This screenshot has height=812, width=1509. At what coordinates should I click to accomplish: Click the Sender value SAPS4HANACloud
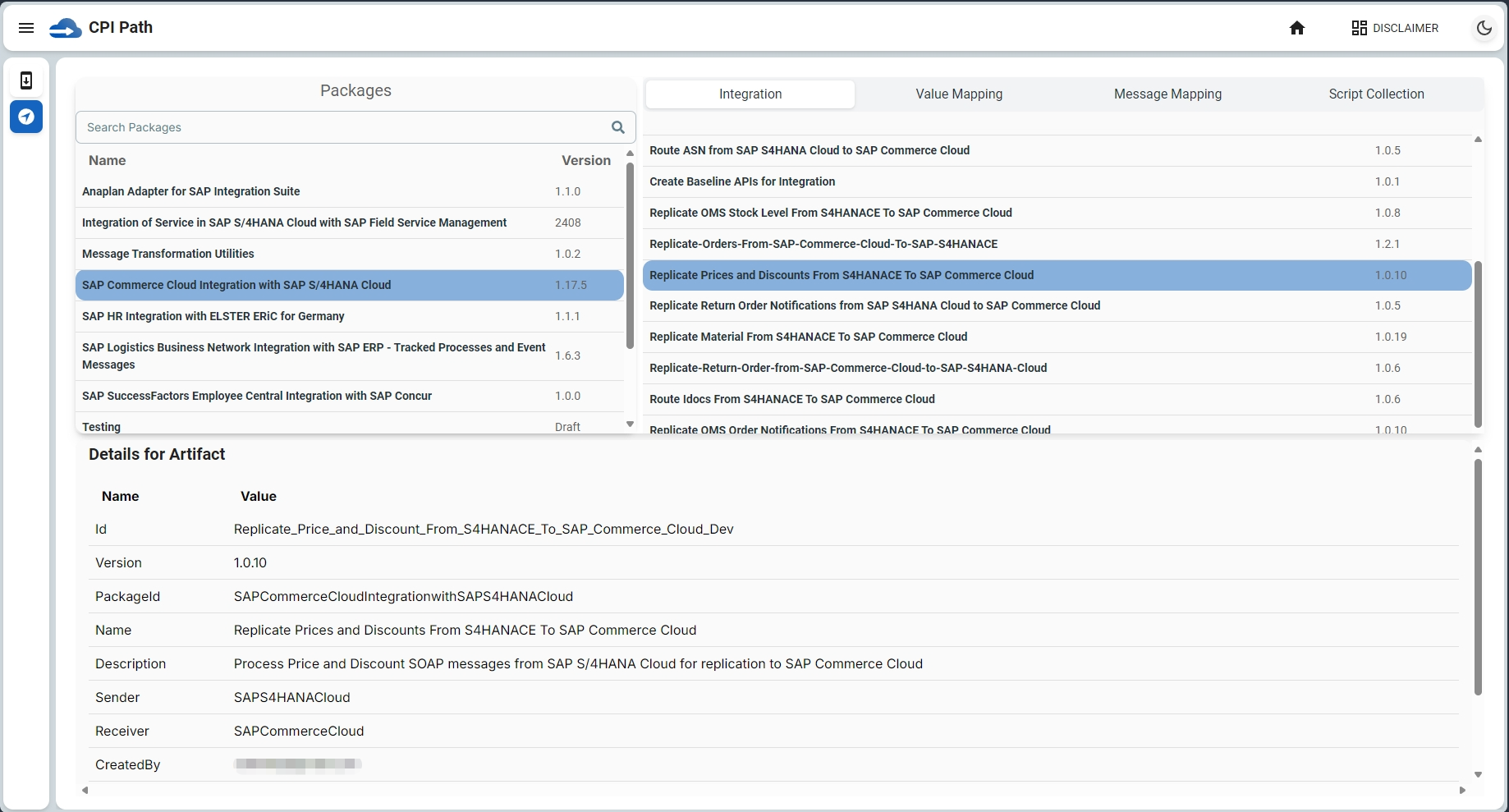point(291,698)
